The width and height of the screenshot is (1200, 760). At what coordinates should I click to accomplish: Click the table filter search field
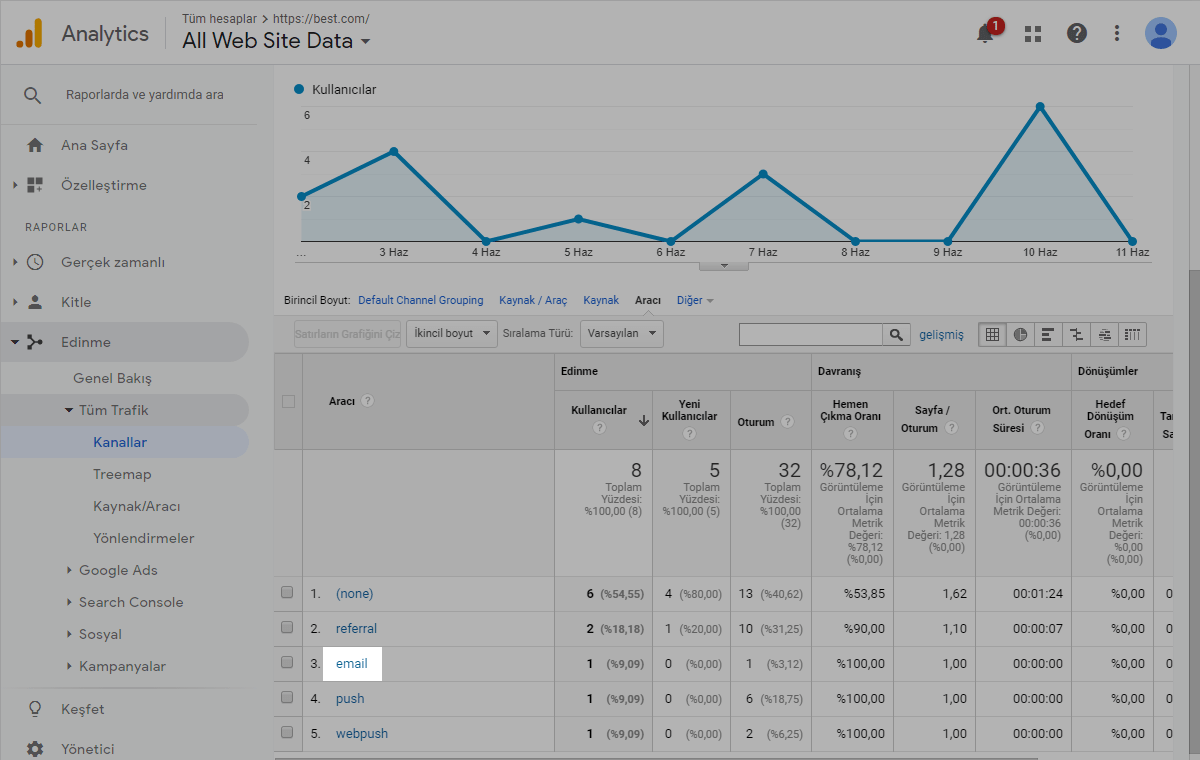pyautogui.click(x=810, y=334)
